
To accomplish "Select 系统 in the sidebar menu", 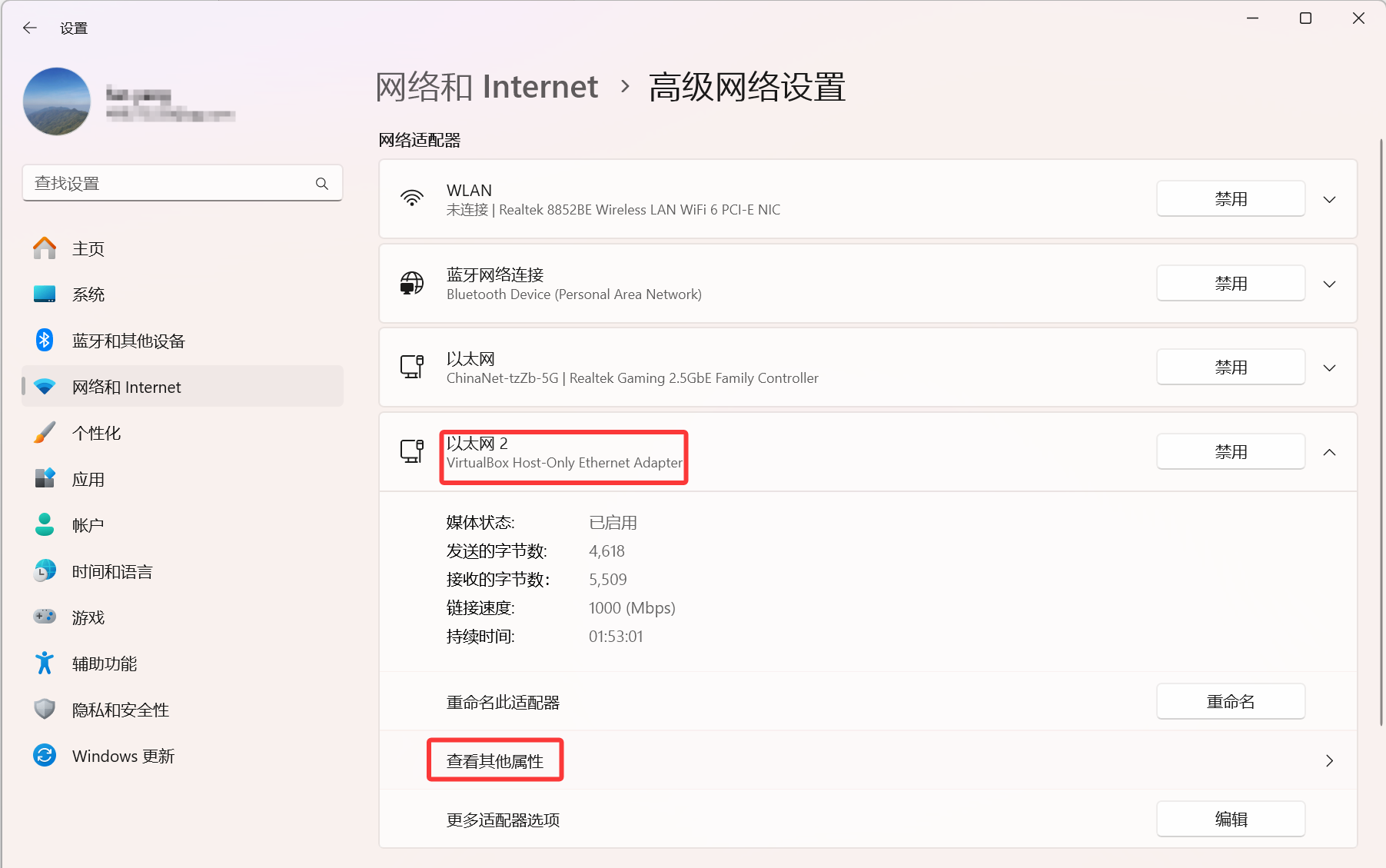I will coord(88,294).
